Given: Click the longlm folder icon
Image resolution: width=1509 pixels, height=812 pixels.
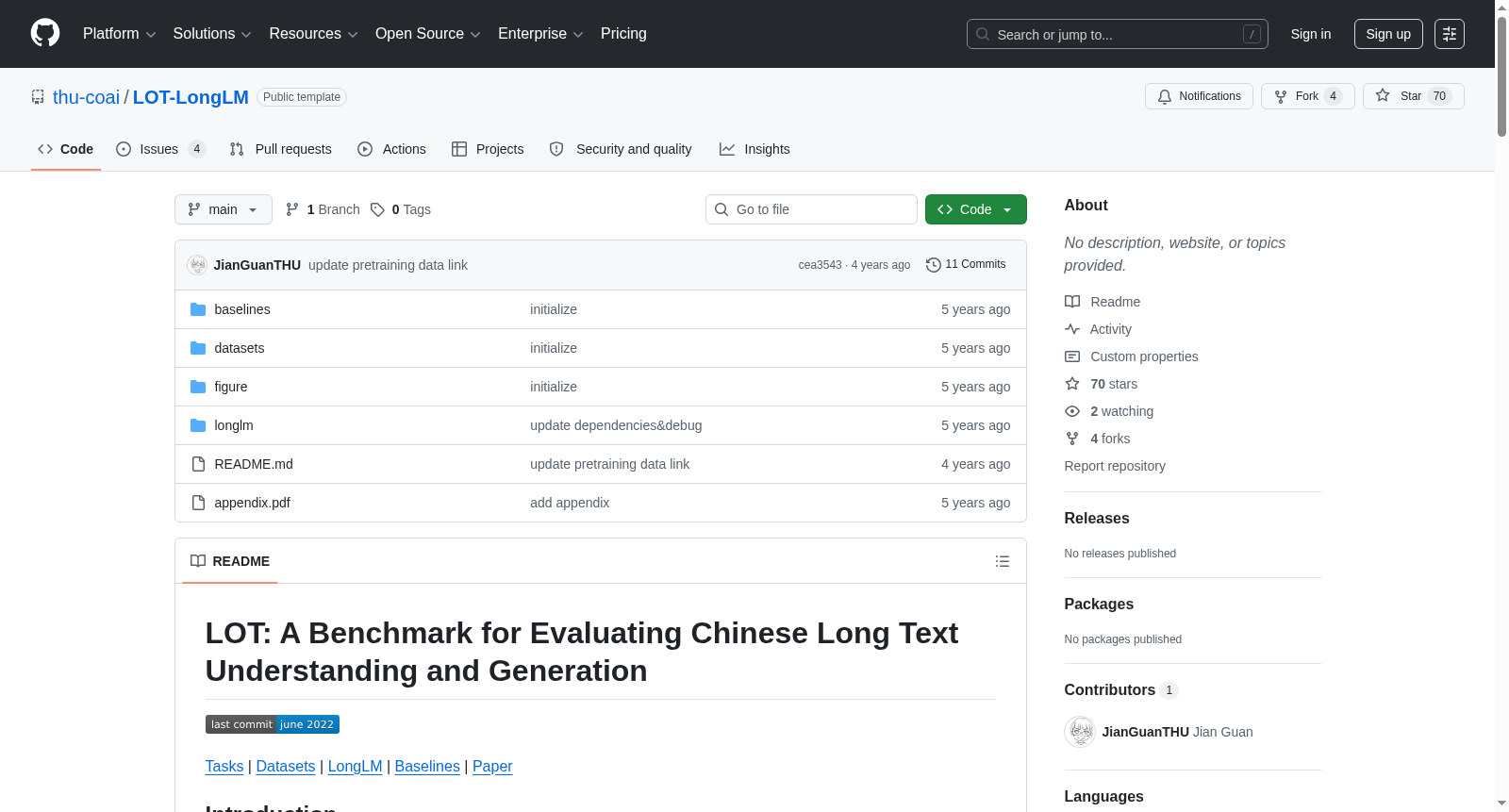Looking at the screenshot, I should coord(198,425).
